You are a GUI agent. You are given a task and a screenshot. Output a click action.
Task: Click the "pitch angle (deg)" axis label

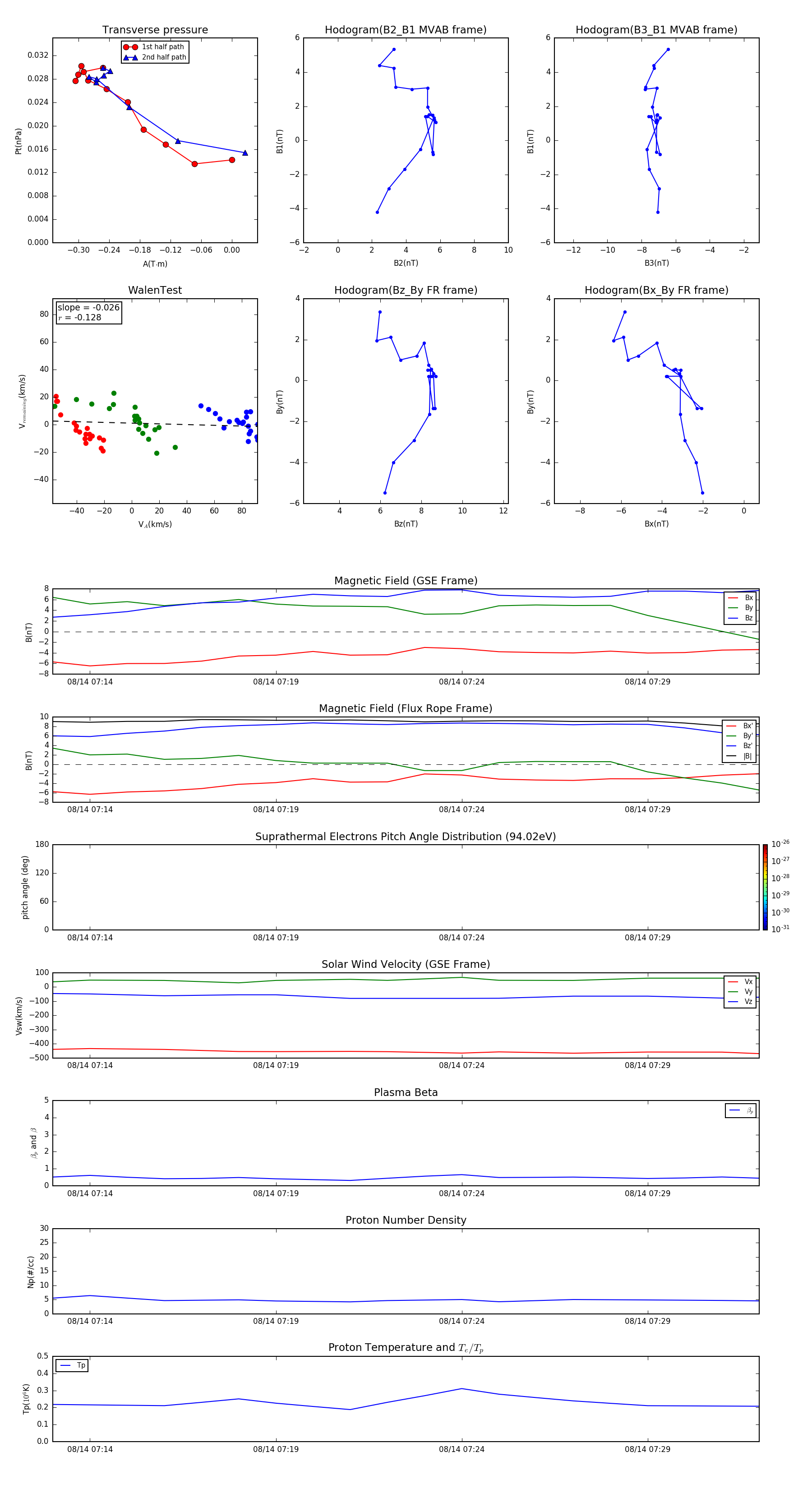[25, 887]
